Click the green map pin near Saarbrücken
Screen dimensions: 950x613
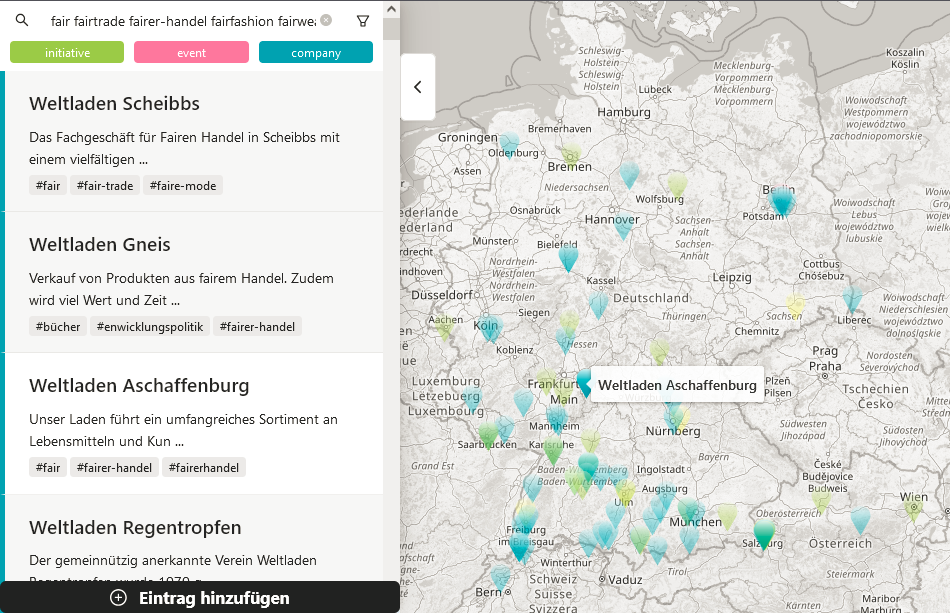(x=488, y=434)
